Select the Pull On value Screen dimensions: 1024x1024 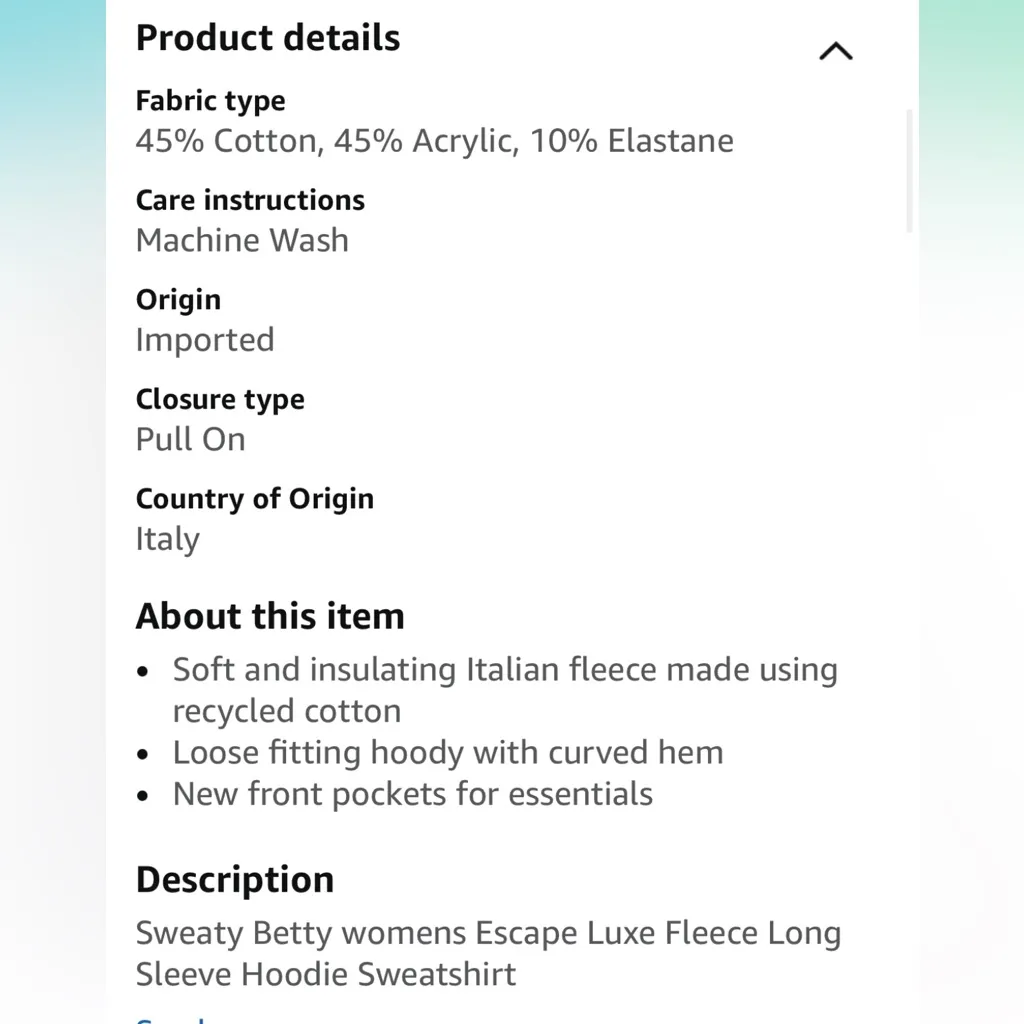190,440
